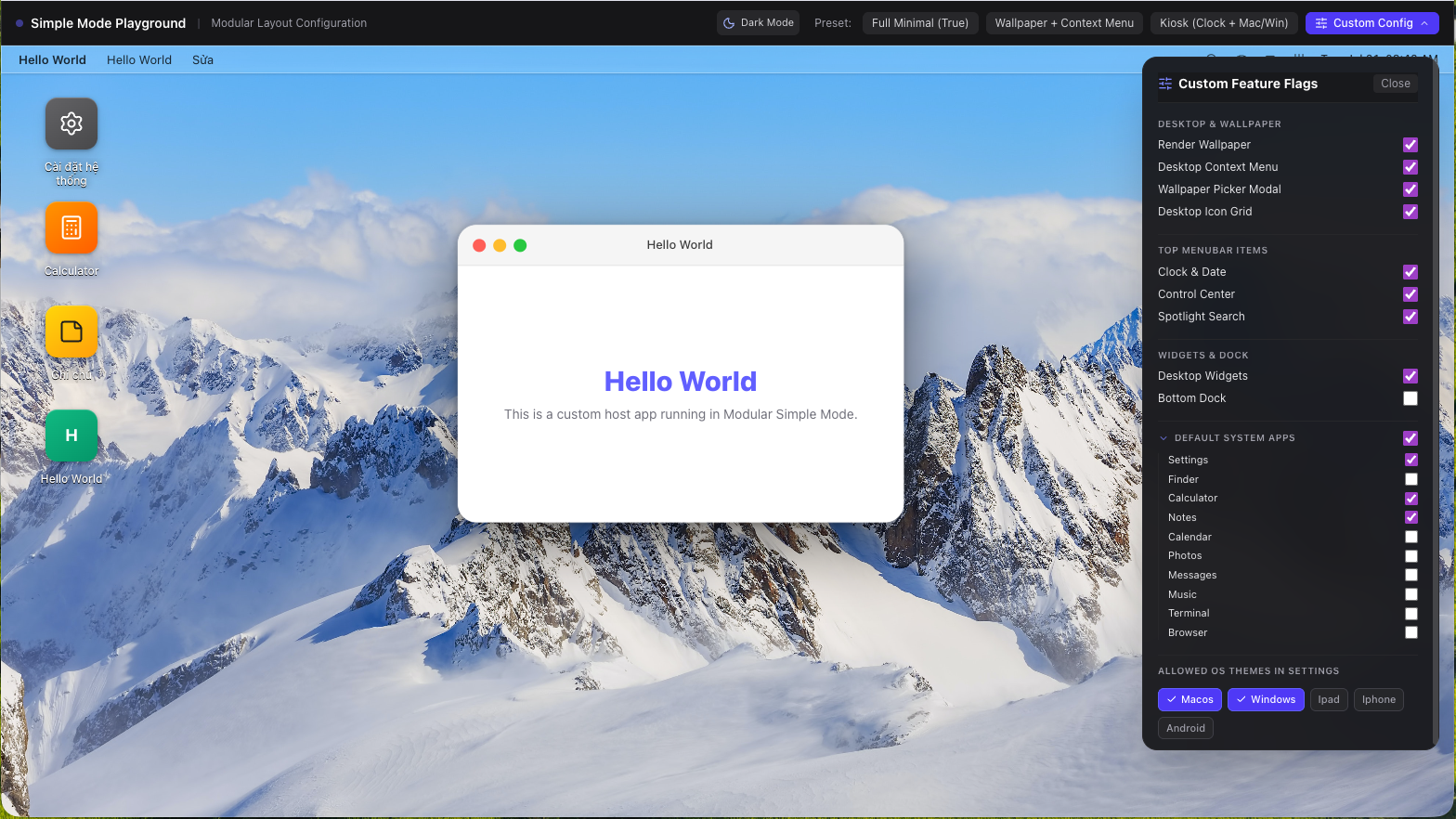Click the sliders icon beside Custom Feature Flags
The image size is (1456, 819).
(x=1165, y=84)
